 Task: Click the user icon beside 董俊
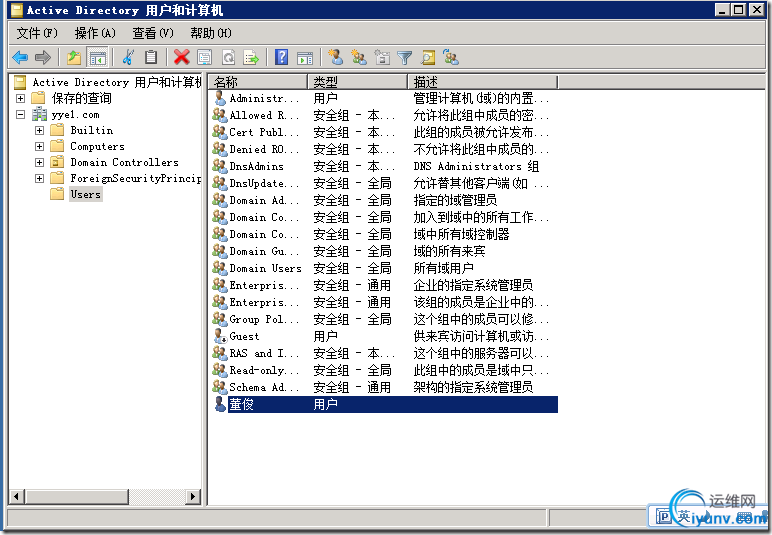tap(220, 404)
